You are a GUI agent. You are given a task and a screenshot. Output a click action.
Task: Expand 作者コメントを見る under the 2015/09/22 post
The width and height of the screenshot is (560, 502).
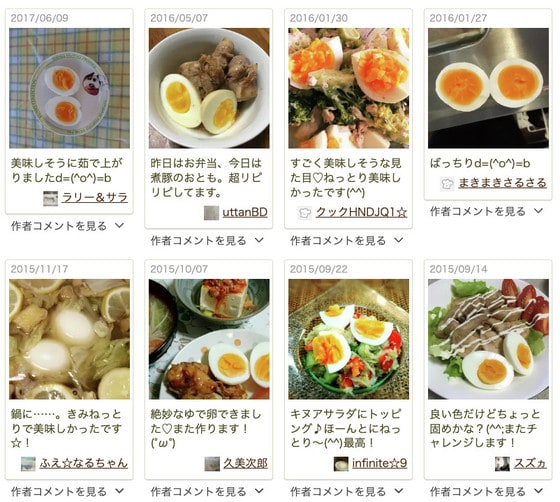[347, 491]
